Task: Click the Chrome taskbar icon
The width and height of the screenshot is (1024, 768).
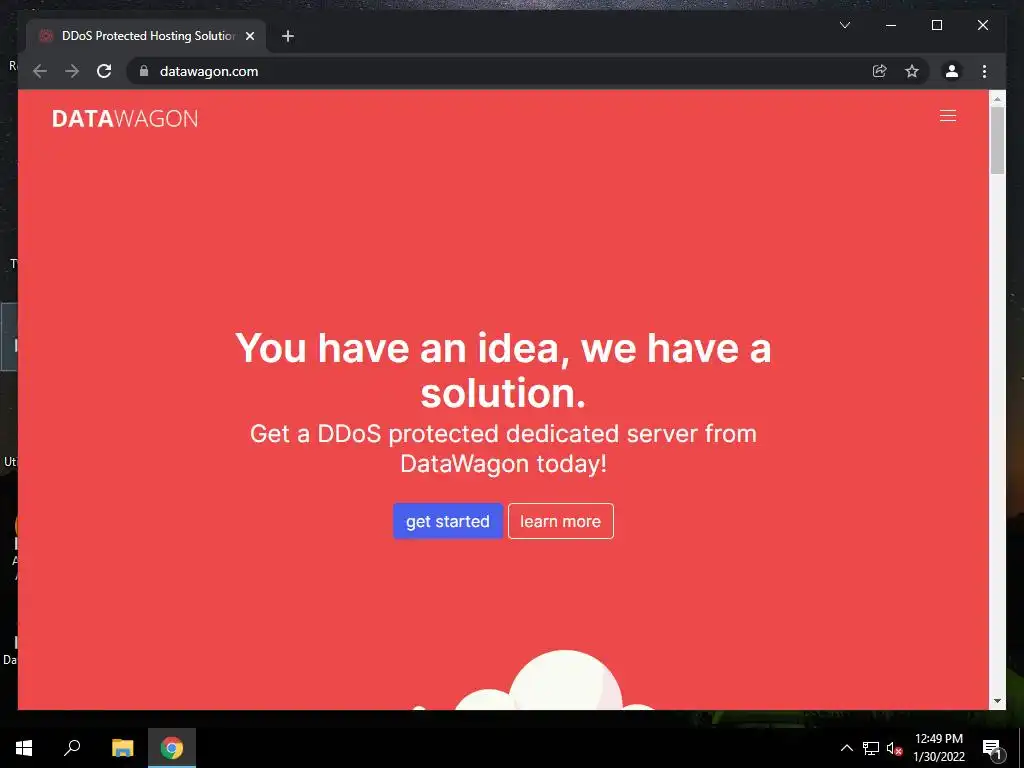Action: pyautogui.click(x=172, y=748)
